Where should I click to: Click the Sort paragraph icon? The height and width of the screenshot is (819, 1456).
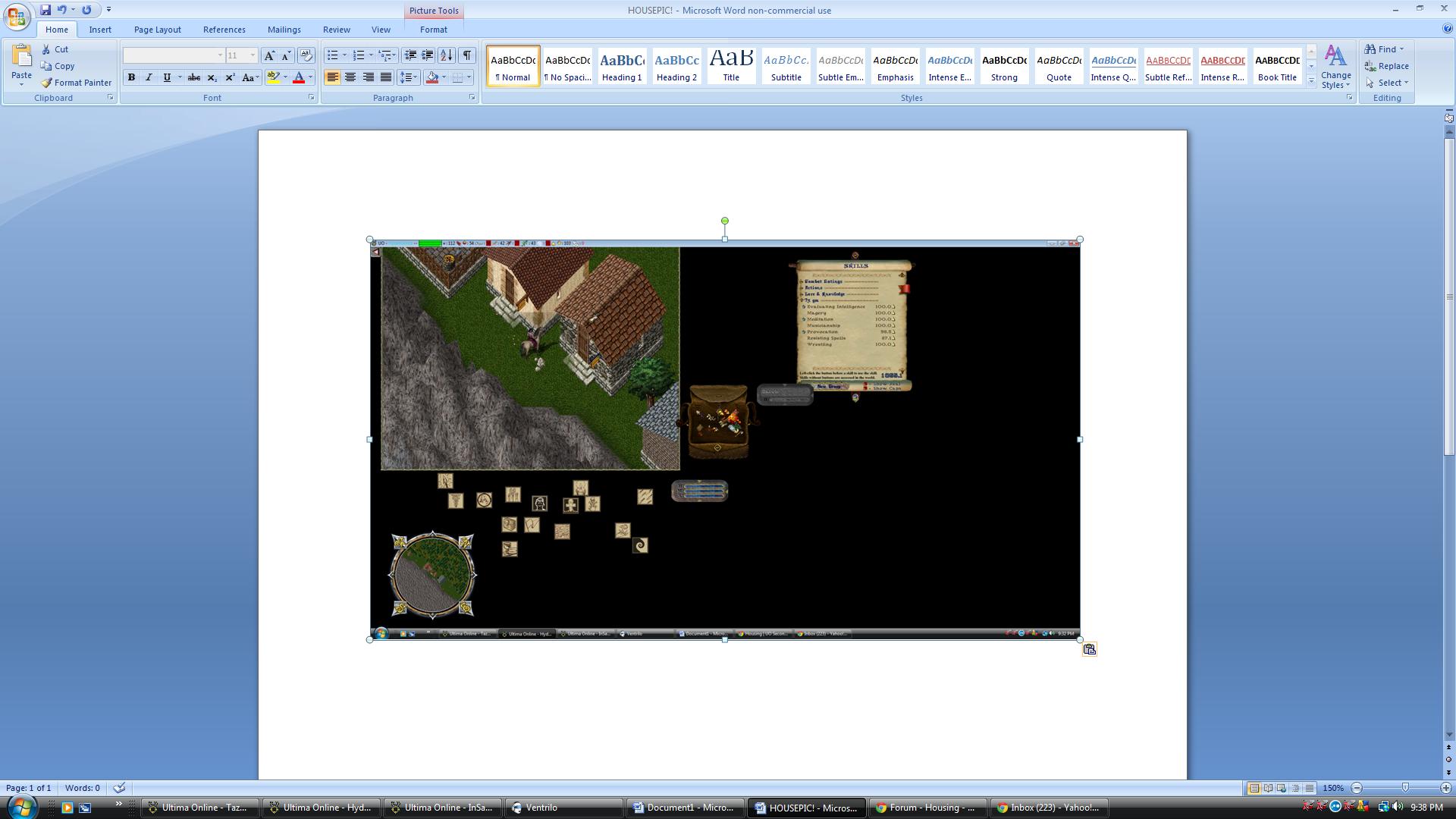click(x=447, y=55)
